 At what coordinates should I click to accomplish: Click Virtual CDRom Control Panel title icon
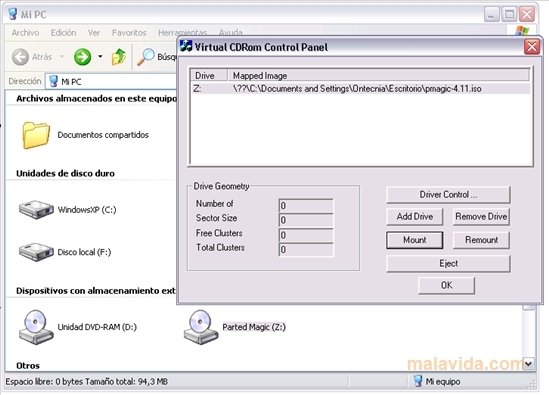point(186,47)
